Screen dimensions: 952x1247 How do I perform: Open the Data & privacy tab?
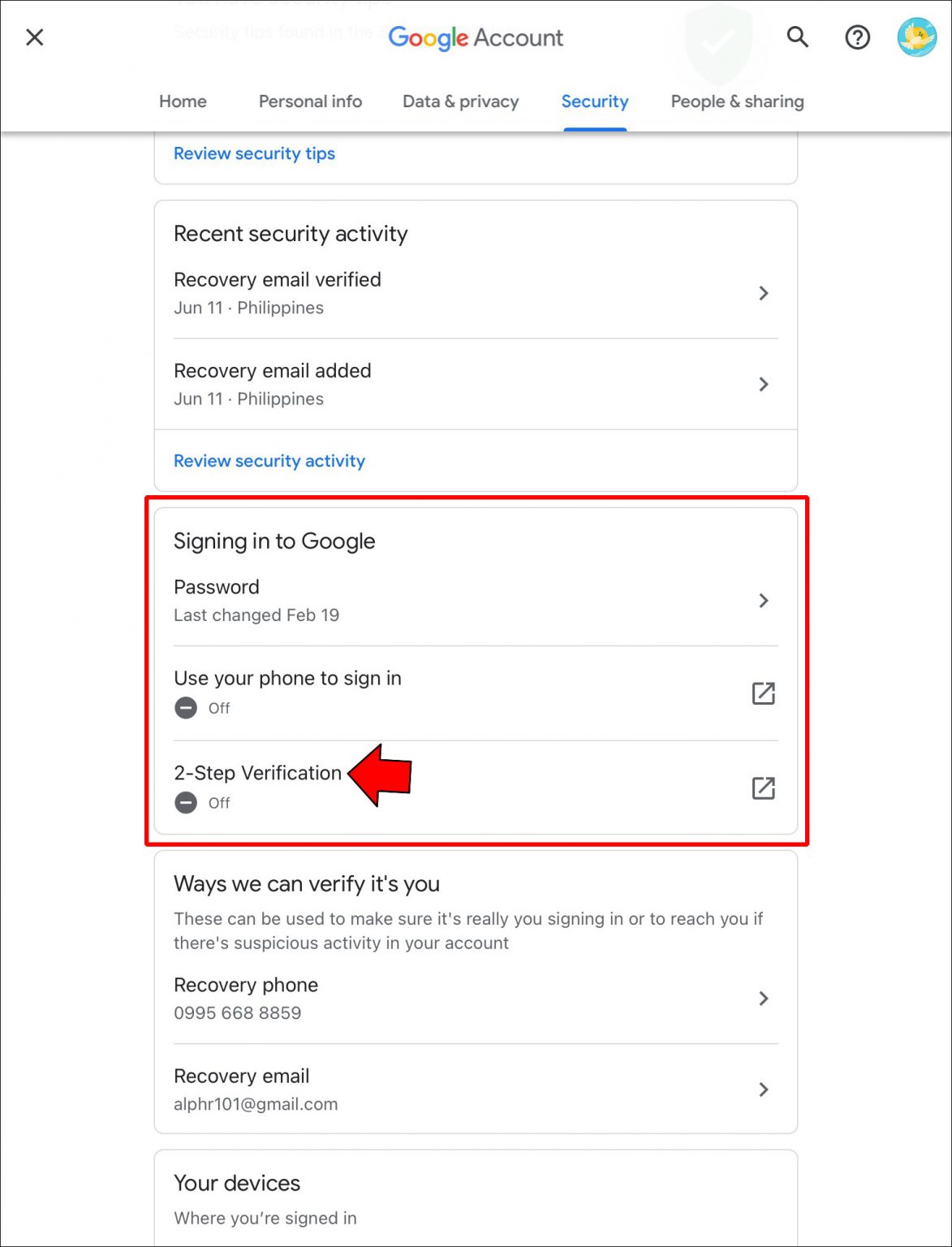click(x=460, y=101)
